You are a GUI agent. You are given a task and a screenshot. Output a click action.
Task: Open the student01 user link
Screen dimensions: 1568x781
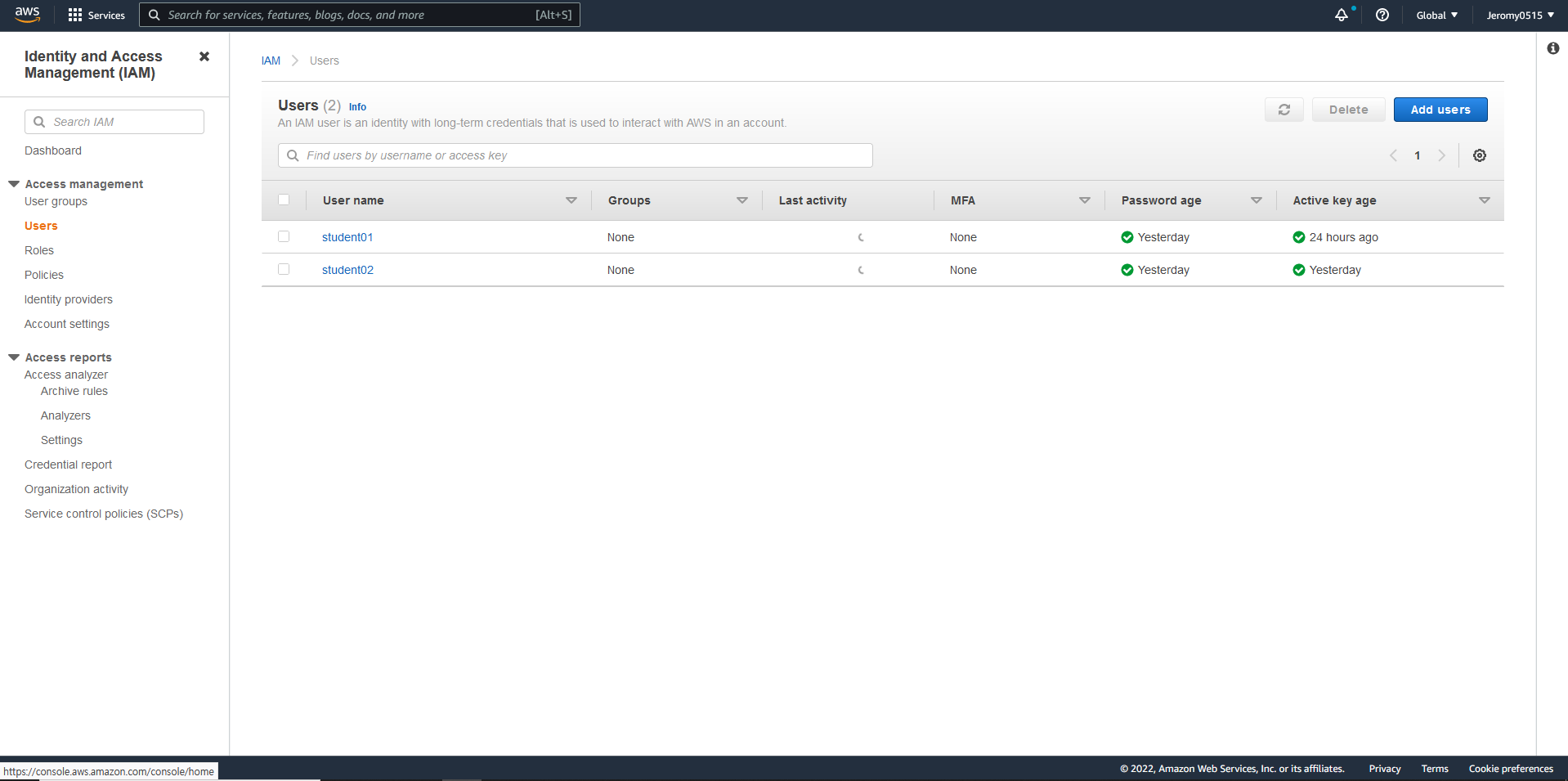point(347,237)
